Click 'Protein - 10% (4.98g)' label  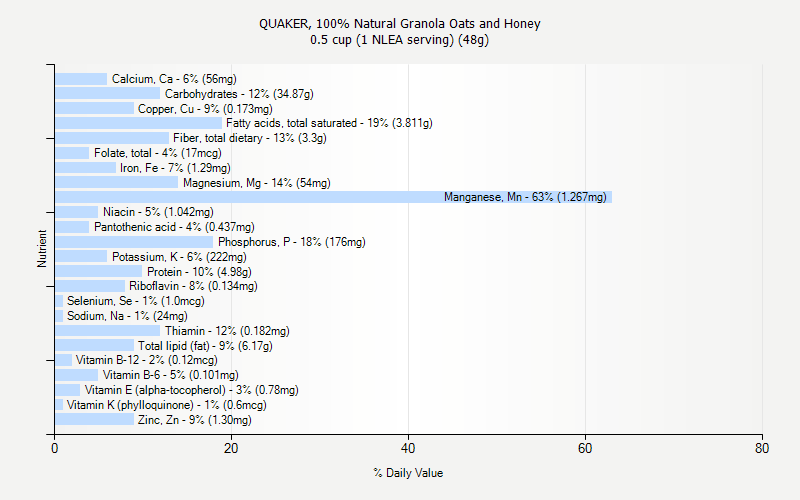[199, 271]
